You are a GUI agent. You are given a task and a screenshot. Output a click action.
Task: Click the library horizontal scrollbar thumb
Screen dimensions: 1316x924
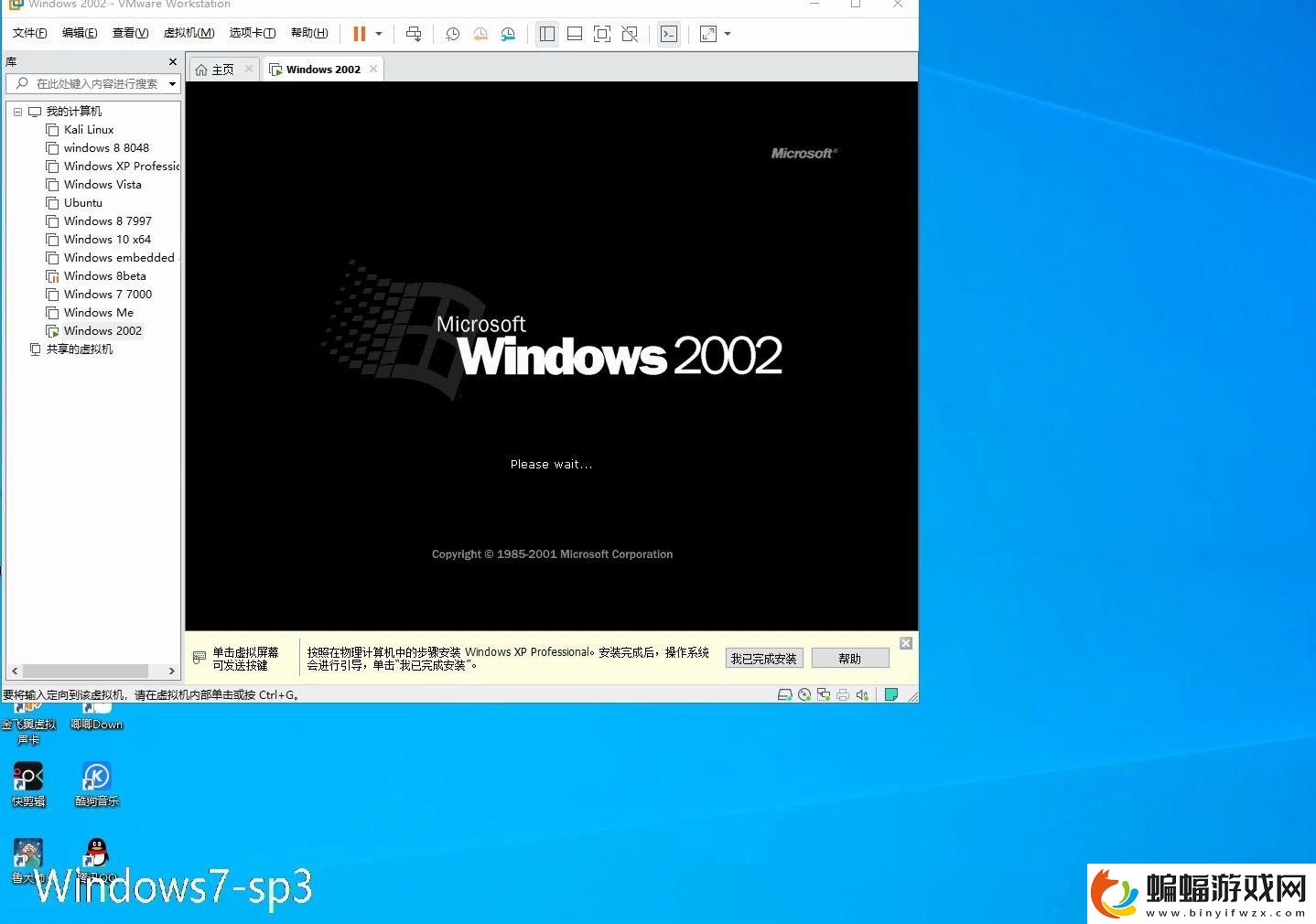point(85,671)
